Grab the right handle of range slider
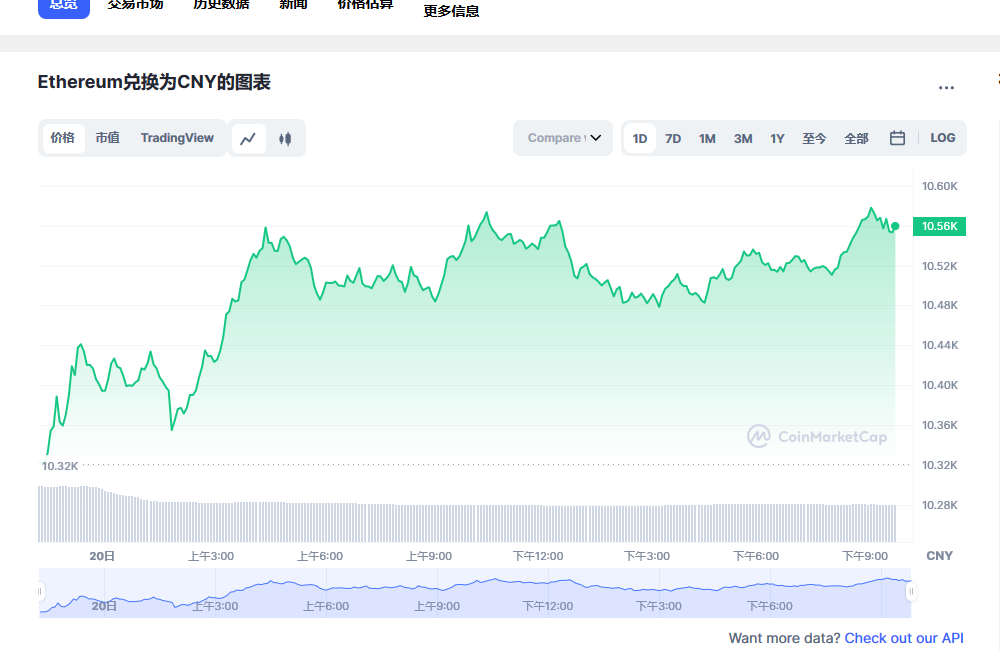 [911, 591]
